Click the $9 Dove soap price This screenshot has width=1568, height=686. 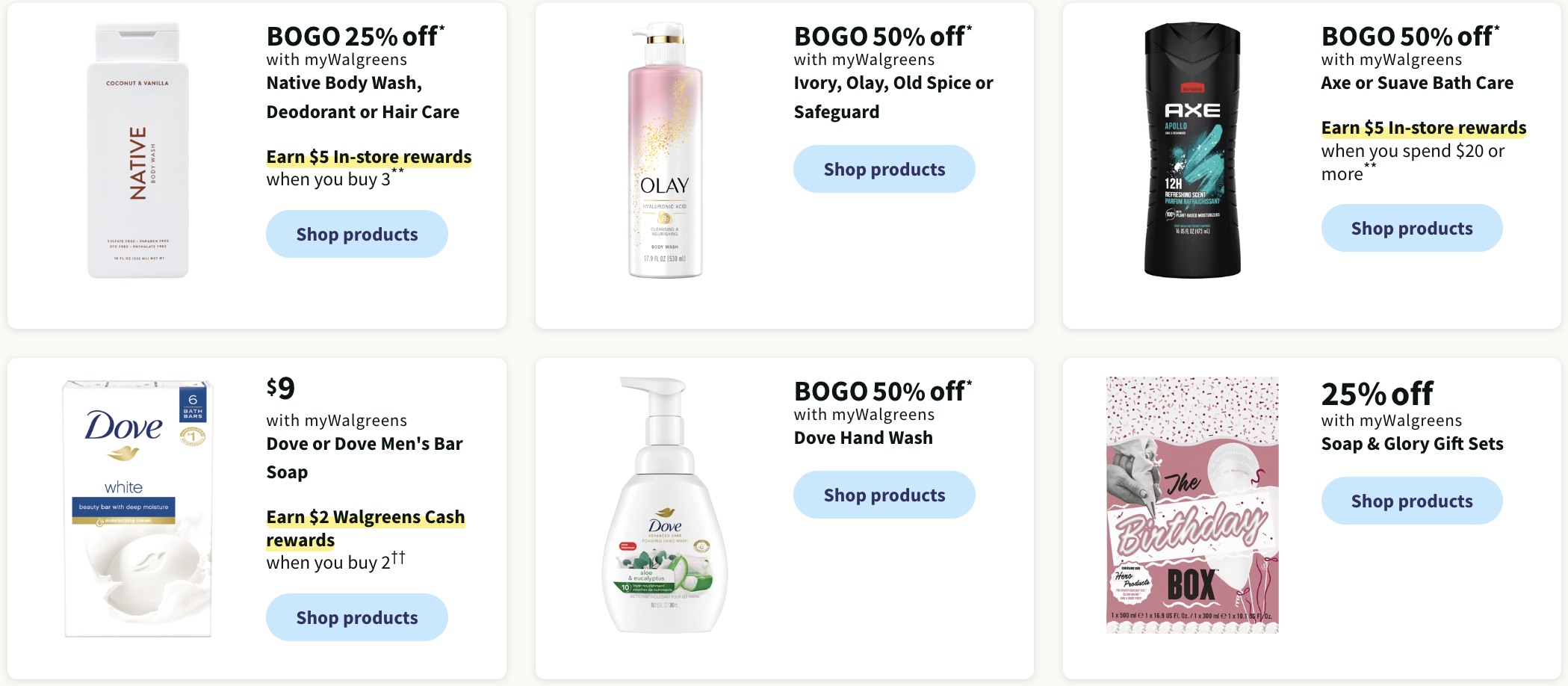coord(281,388)
